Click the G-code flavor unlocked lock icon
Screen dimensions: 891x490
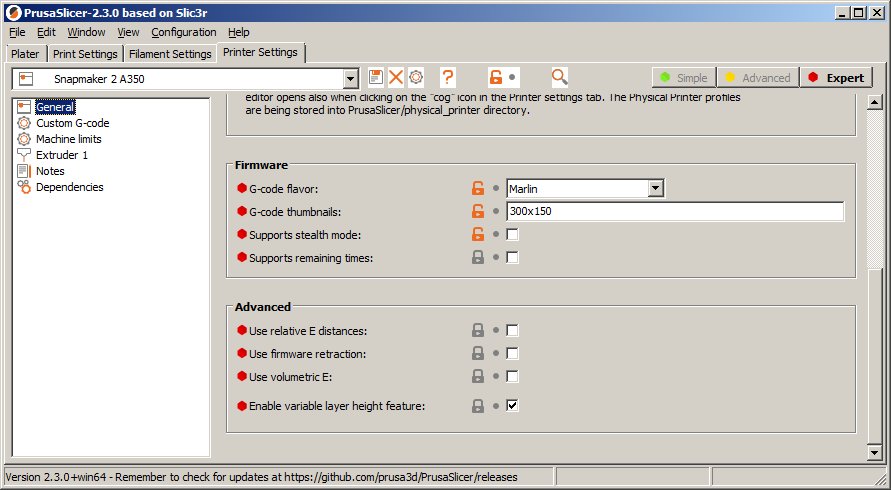pos(478,188)
